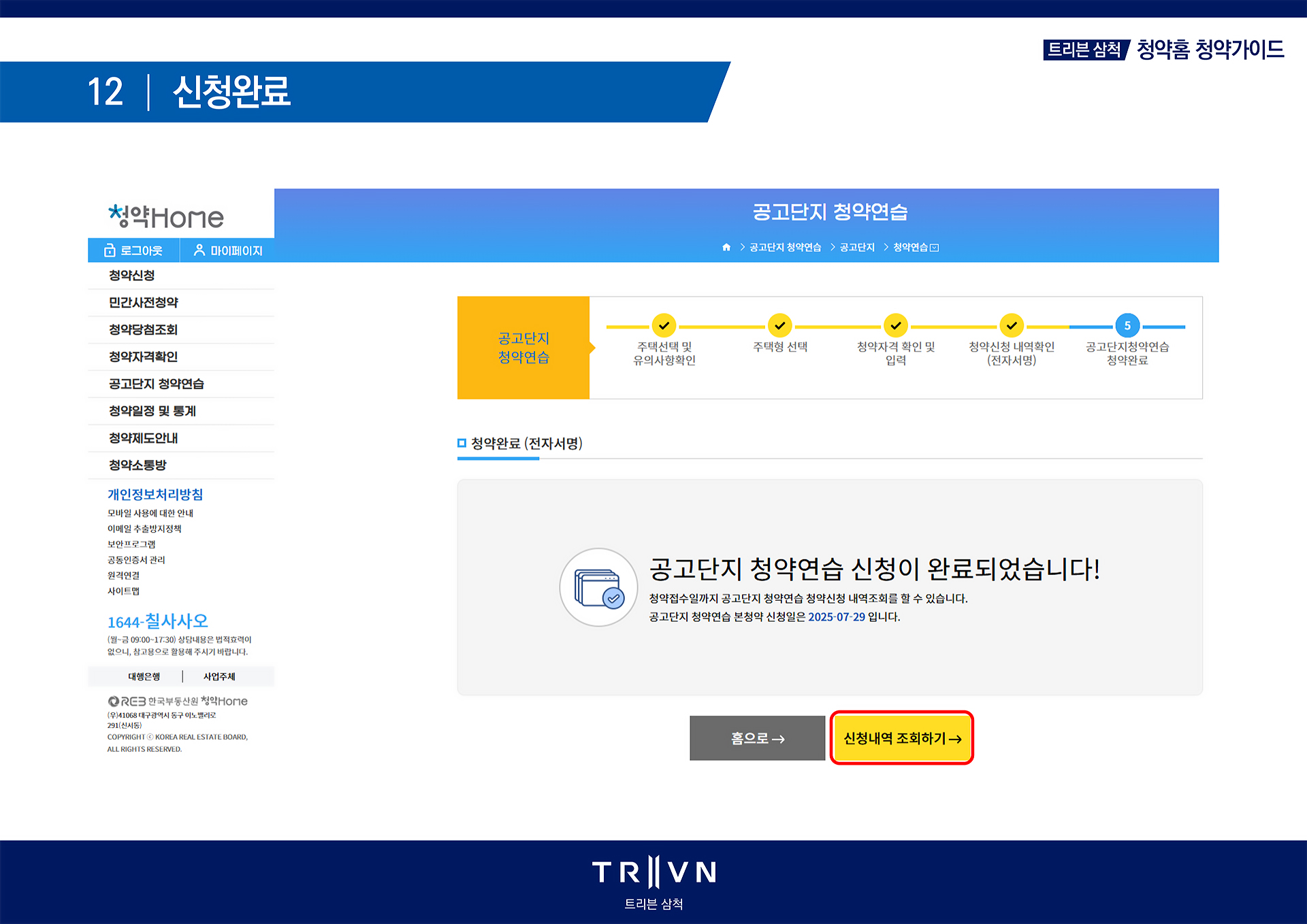Screen dimensions: 1307x924
Task: Open the 공고단지 breadcrumb item
Action: point(856,248)
